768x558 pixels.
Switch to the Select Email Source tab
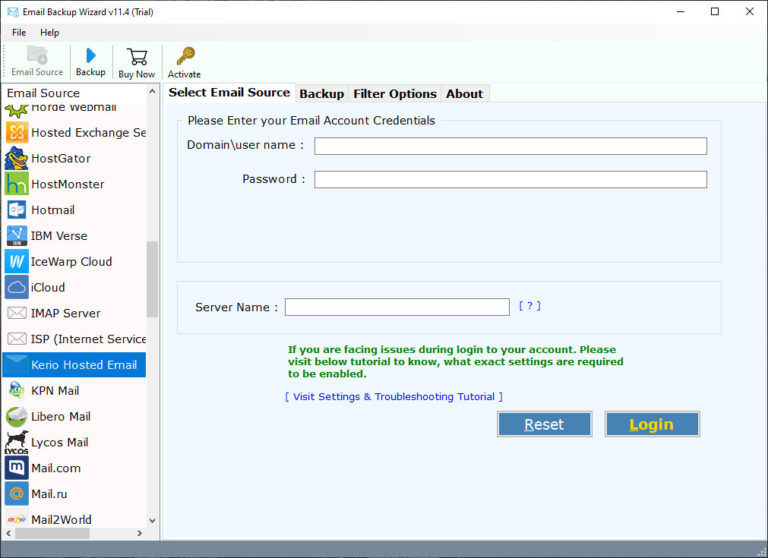(x=229, y=93)
